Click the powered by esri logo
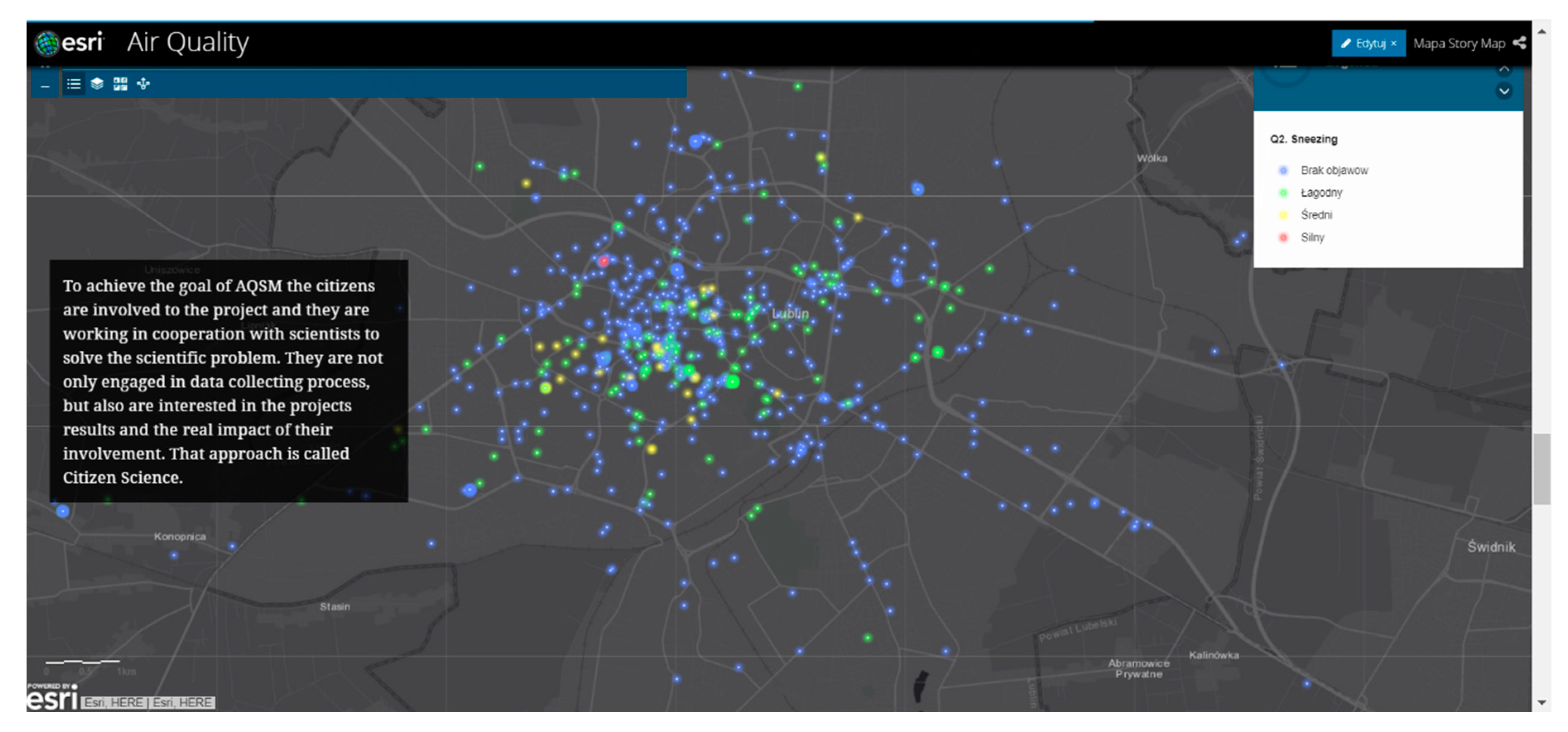Image resolution: width=1568 pixels, height=732 pixels. pyautogui.click(x=52, y=697)
